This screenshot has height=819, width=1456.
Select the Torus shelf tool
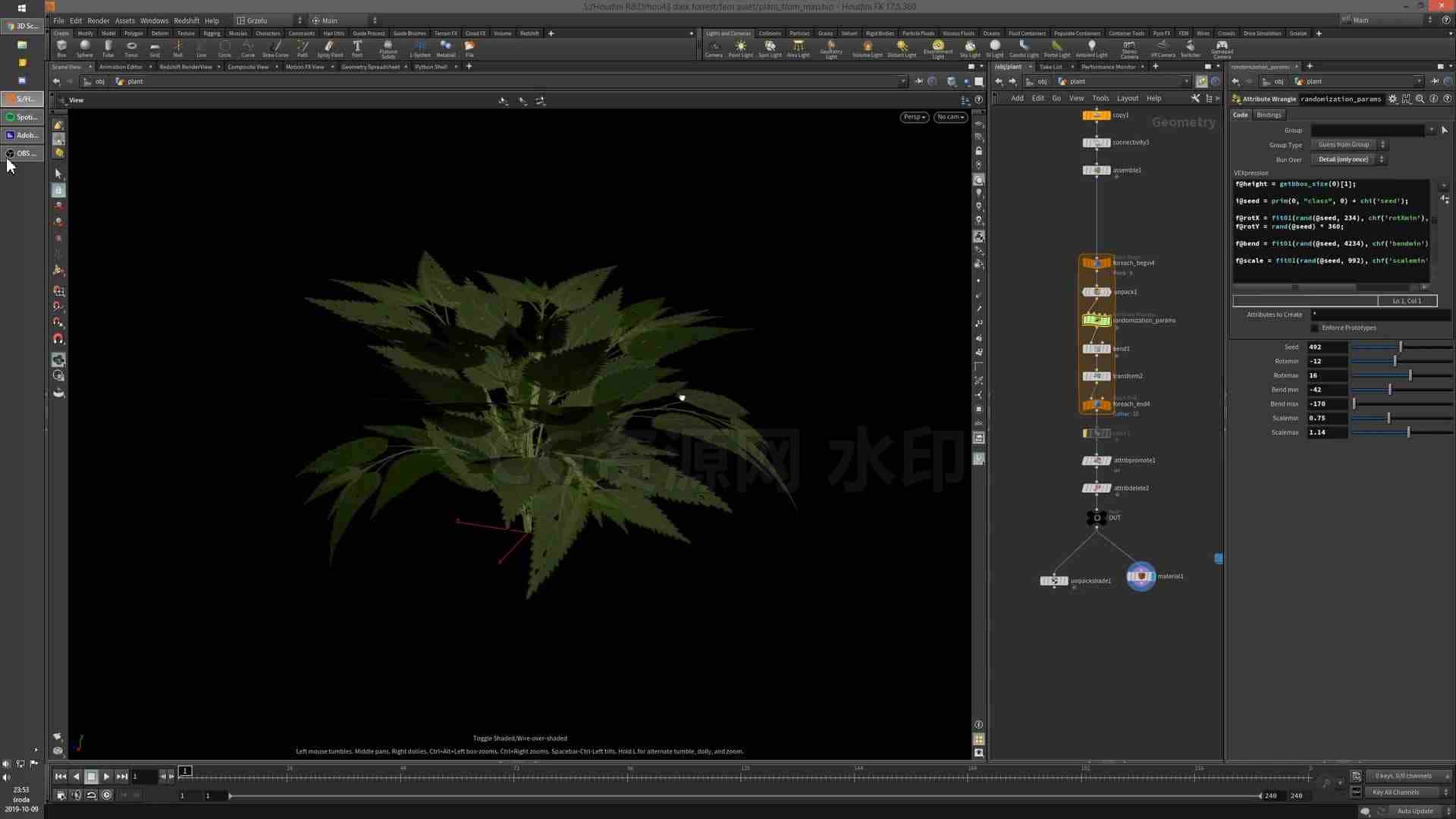[131, 49]
